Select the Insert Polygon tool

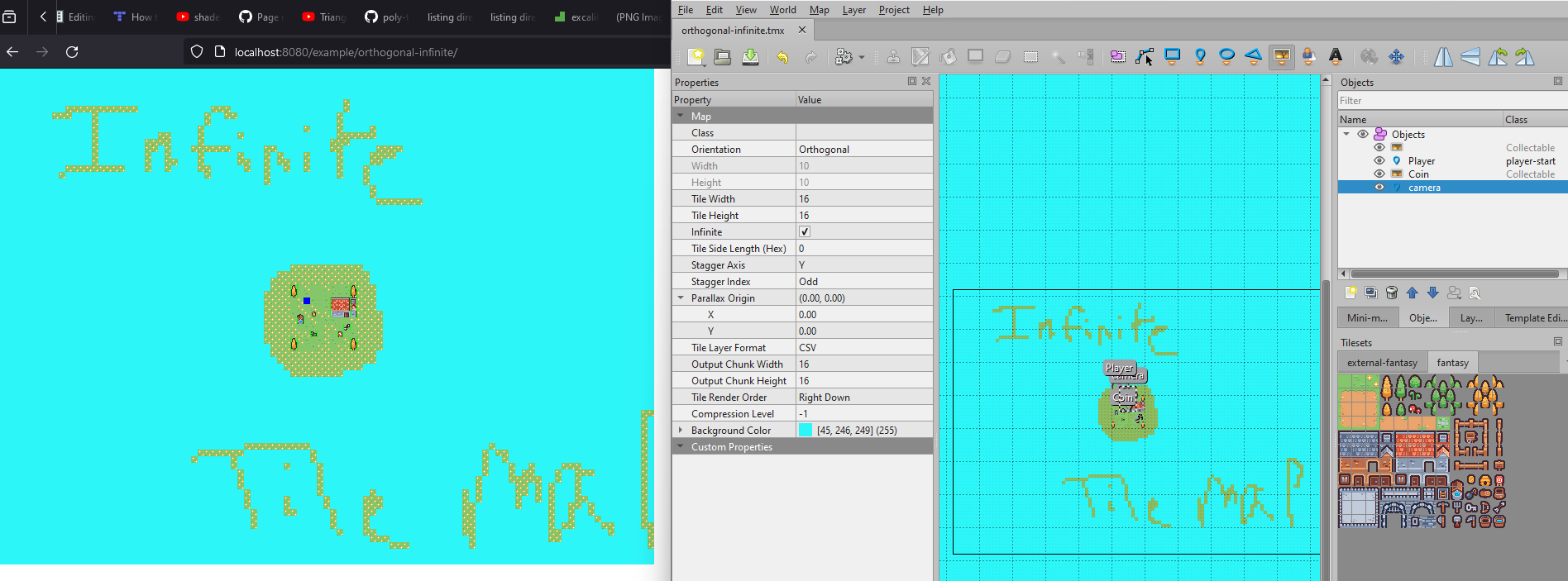coord(1254,56)
